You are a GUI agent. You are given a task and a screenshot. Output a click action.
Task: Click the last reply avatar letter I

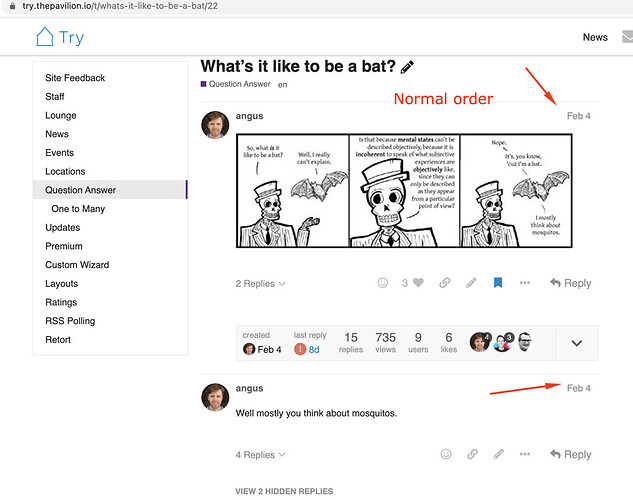(x=300, y=349)
